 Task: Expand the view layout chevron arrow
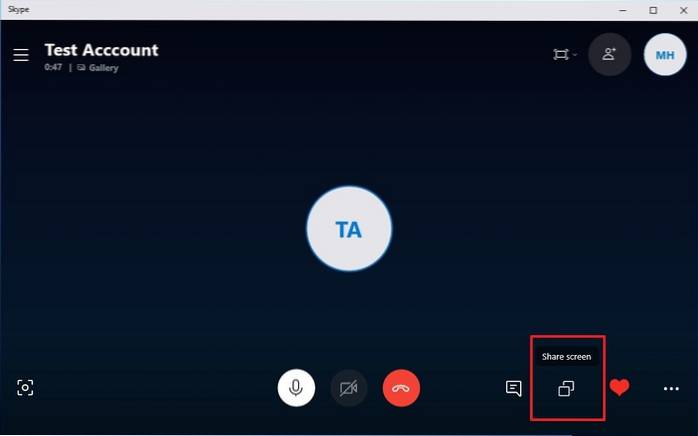click(x=575, y=55)
